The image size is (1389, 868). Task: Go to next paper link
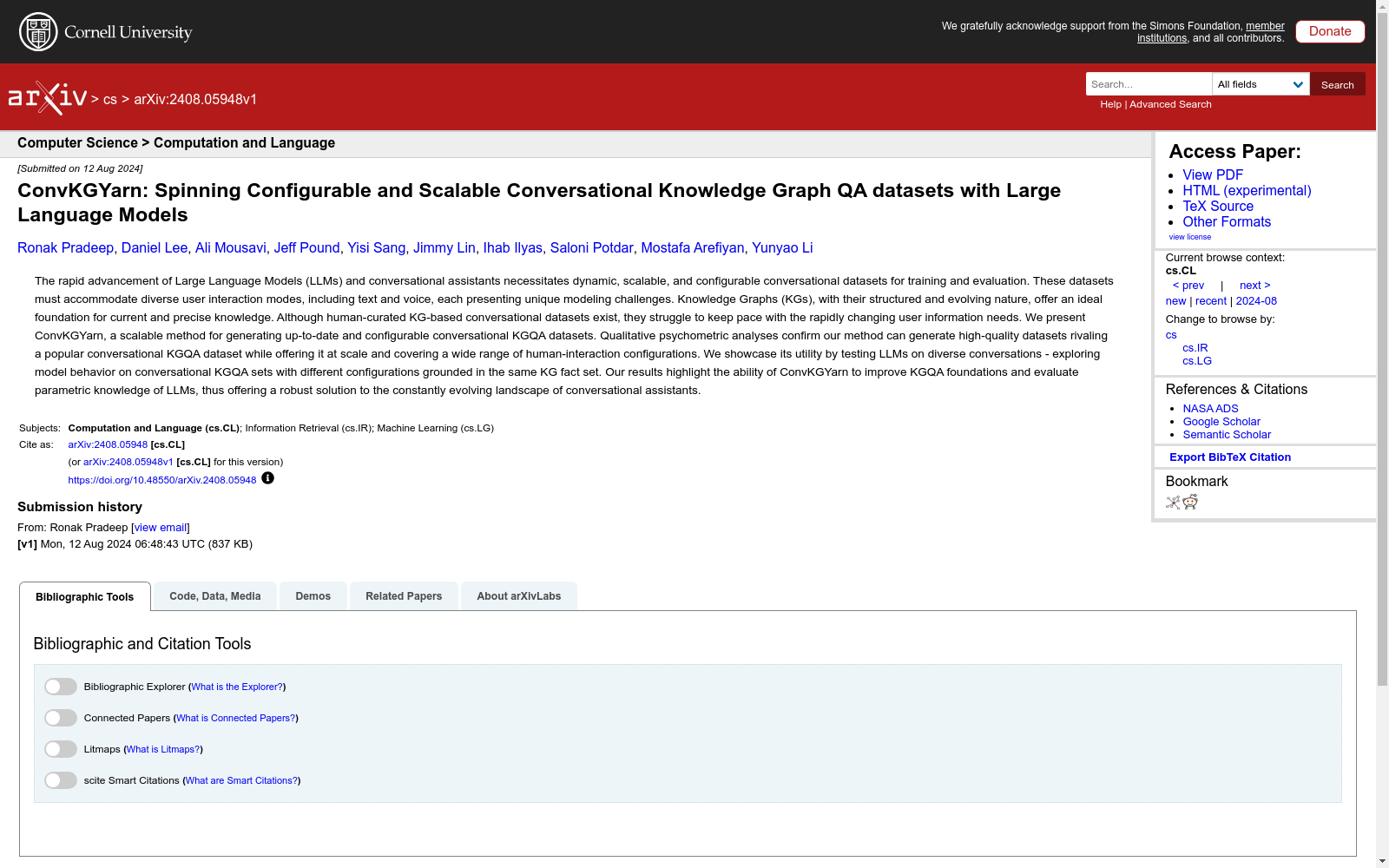click(1255, 286)
